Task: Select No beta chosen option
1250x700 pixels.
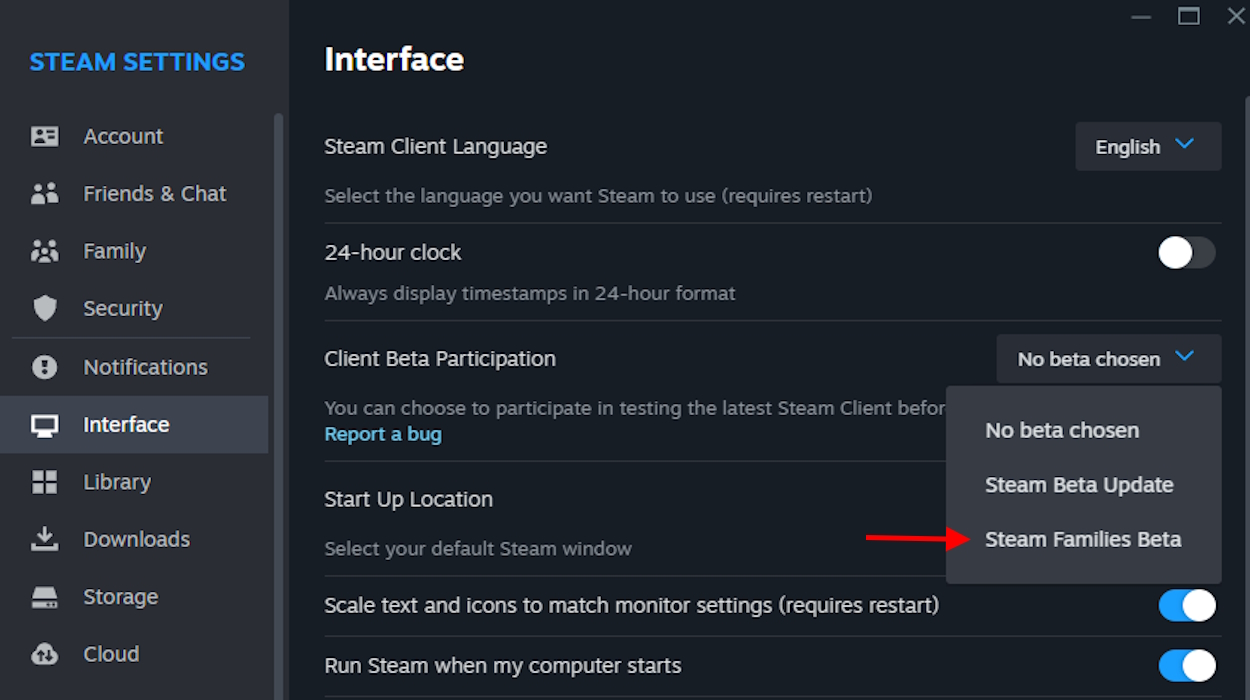Action: pyautogui.click(x=1061, y=430)
